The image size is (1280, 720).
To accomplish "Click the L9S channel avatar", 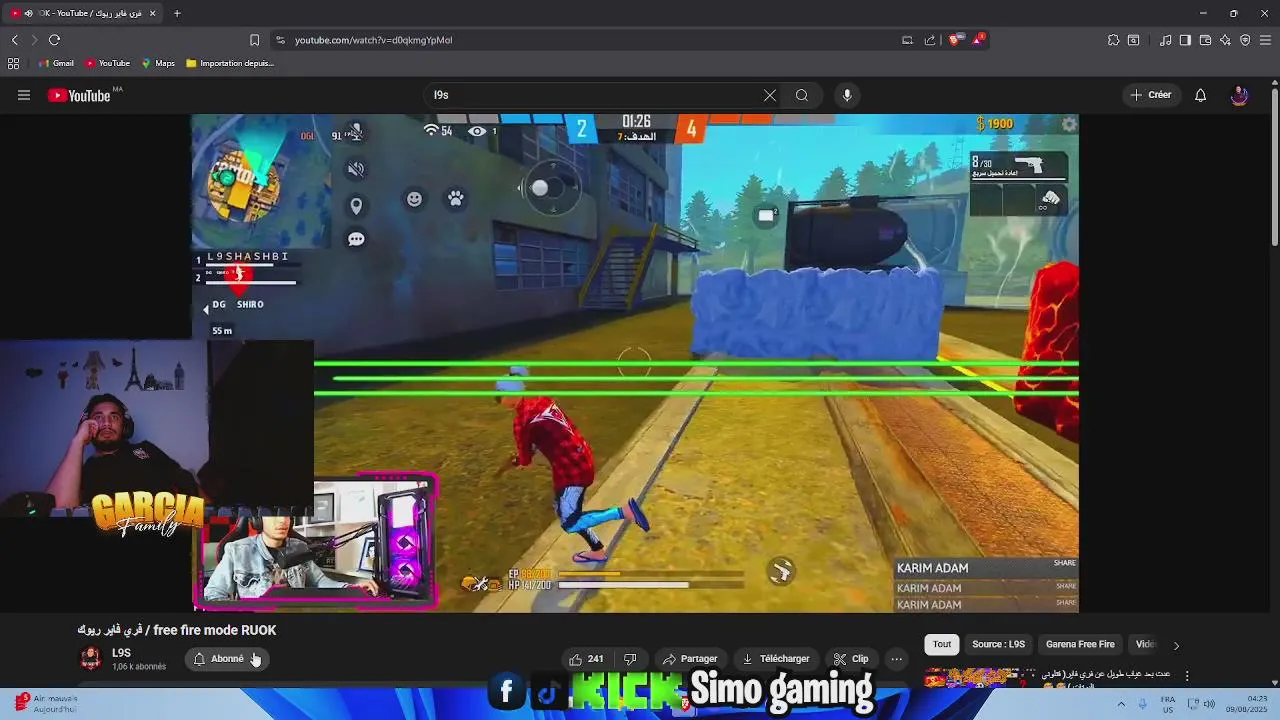I will coord(90,658).
